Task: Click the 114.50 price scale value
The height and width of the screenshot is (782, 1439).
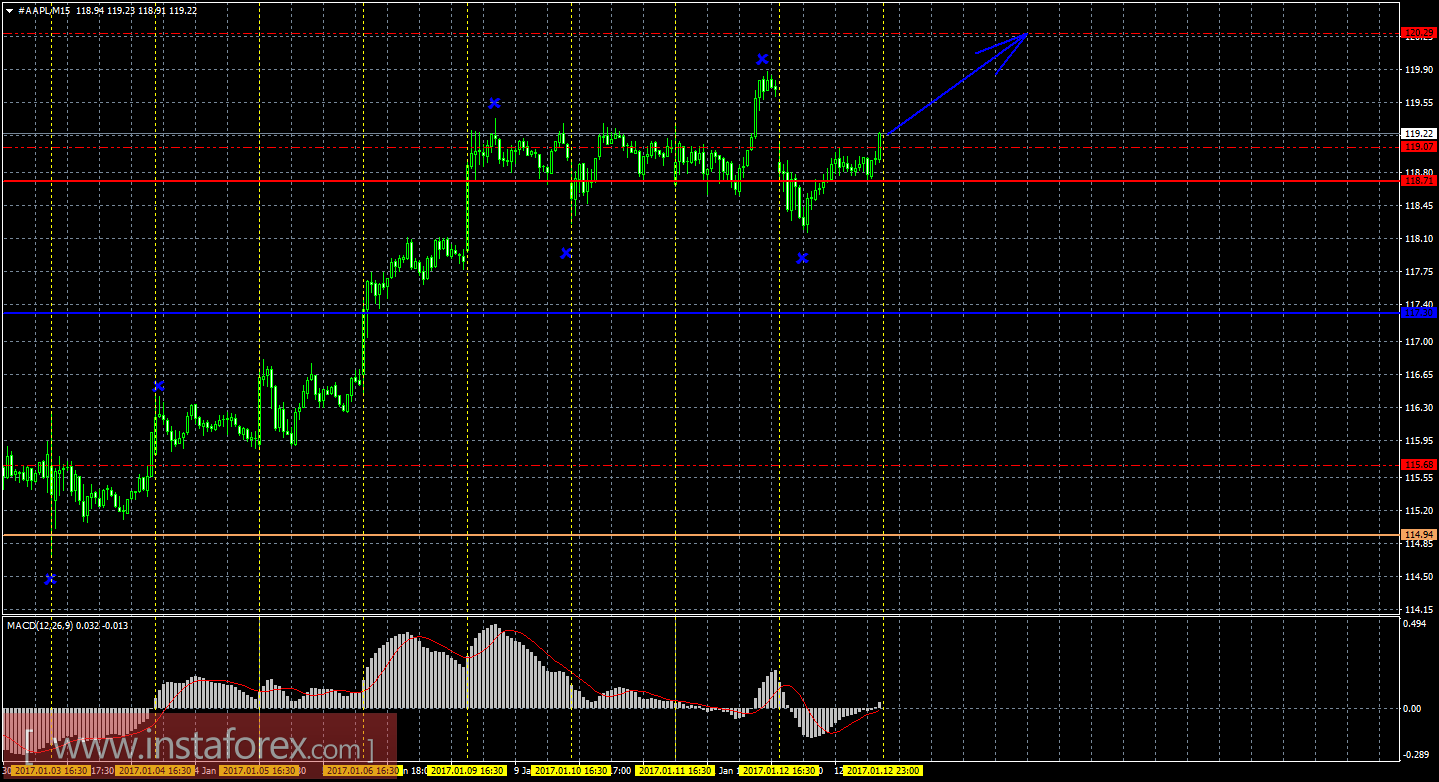Action: click(x=1417, y=577)
